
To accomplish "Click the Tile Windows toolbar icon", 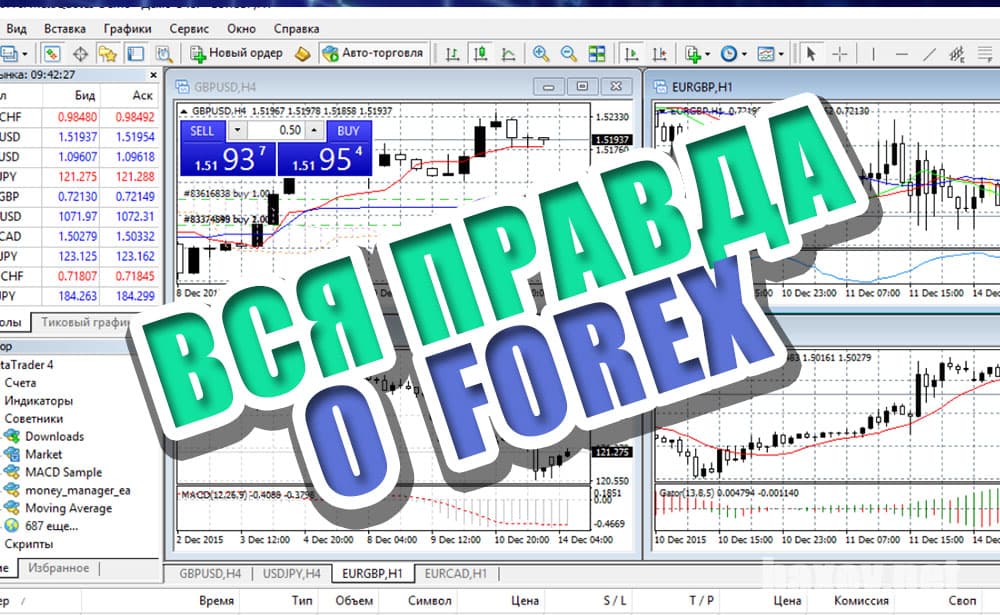I will click(596, 52).
